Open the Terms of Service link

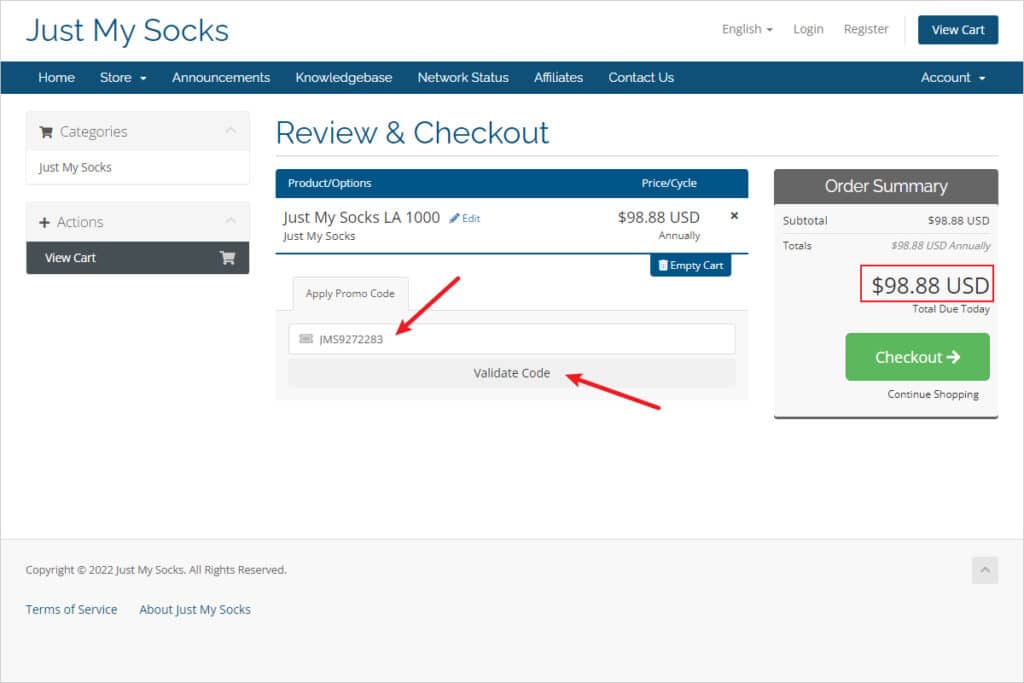point(71,609)
